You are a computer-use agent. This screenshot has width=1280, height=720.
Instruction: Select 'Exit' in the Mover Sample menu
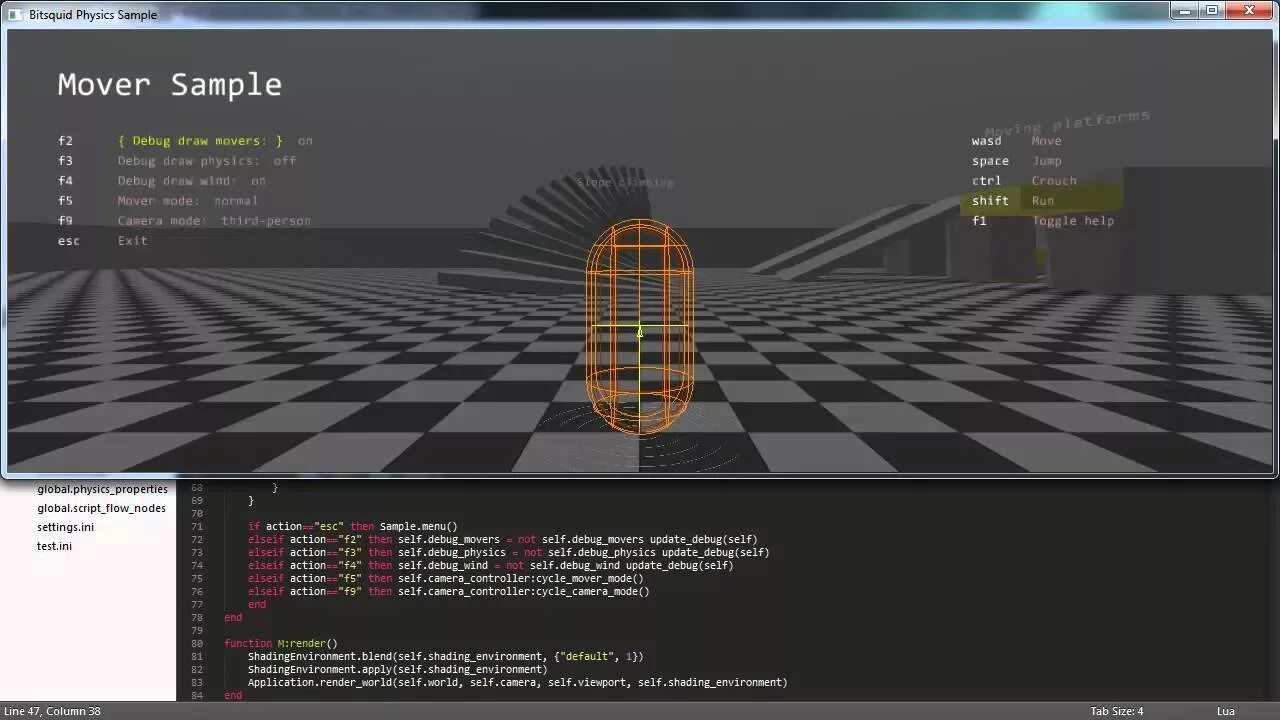point(132,240)
